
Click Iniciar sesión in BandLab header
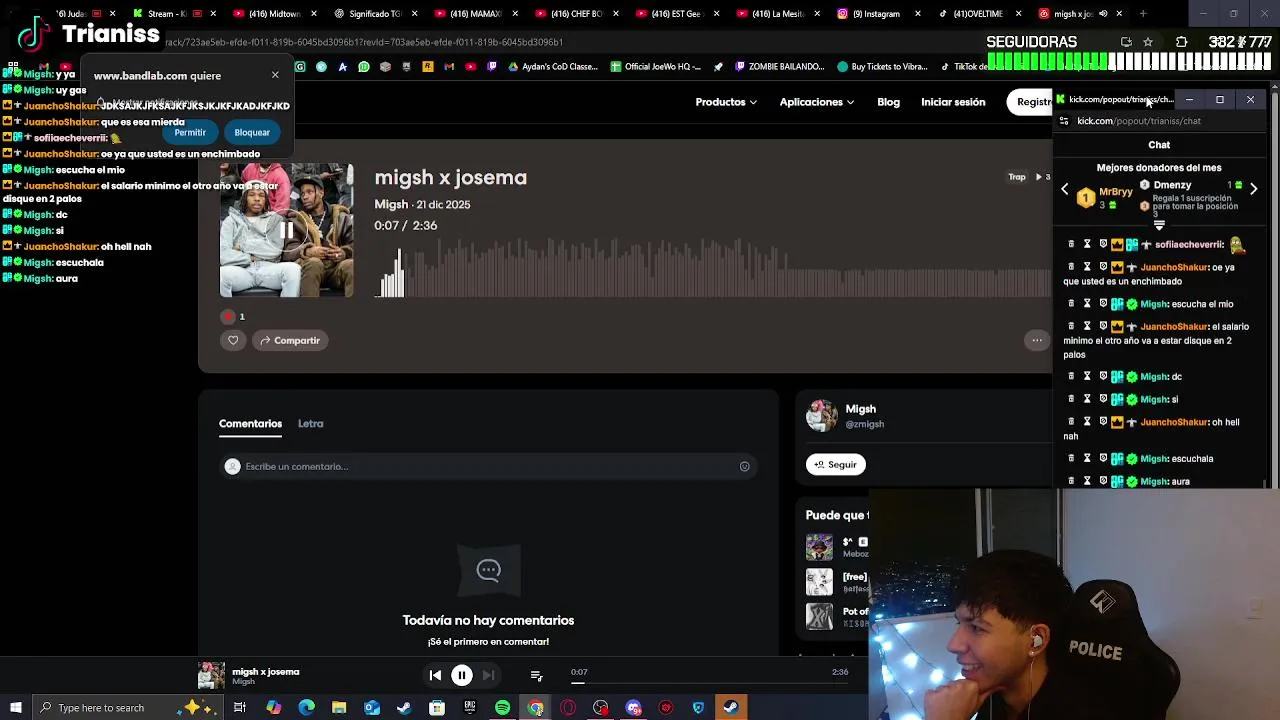click(x=953, y=102)
